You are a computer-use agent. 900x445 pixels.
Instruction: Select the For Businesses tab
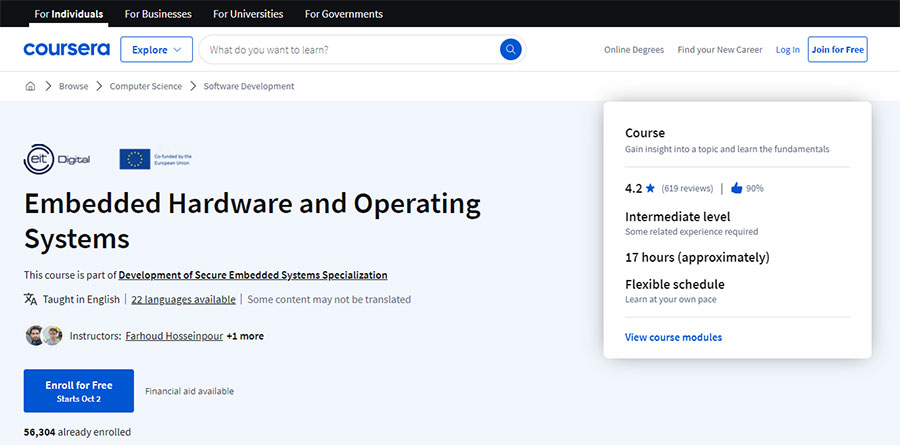[158, 14]
